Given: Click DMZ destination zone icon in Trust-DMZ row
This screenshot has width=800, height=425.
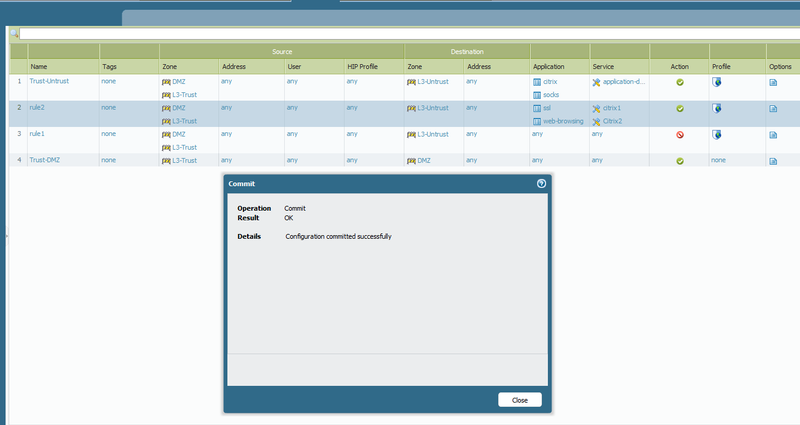Looking at the screenshot, I should tap(411, 161).
